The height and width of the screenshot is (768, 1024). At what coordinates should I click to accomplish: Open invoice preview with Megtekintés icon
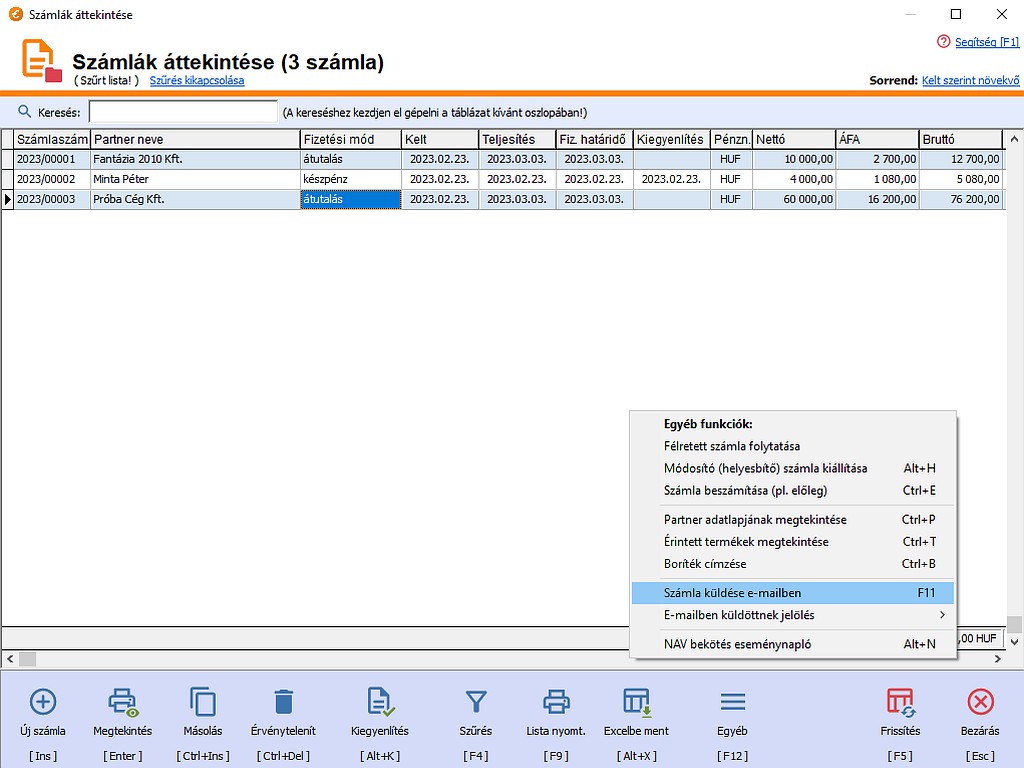click(123, 701)
